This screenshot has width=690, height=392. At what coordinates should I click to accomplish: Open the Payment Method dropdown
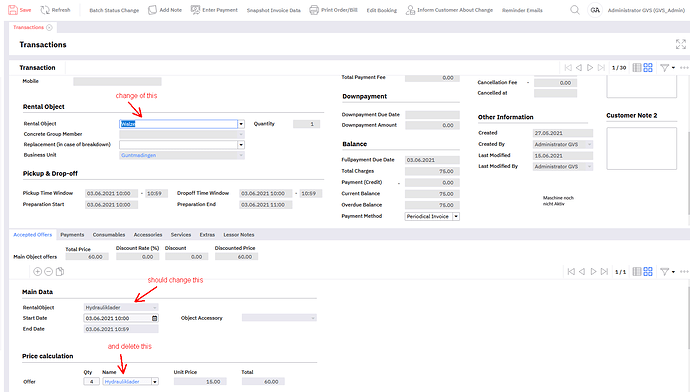click(456, 216)
